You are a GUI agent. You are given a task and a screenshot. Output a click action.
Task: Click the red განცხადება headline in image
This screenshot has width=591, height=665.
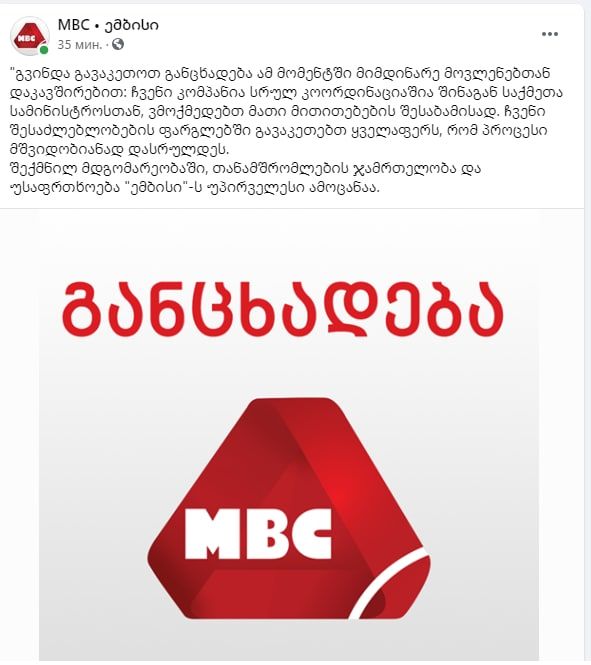[x=282, y=309]
